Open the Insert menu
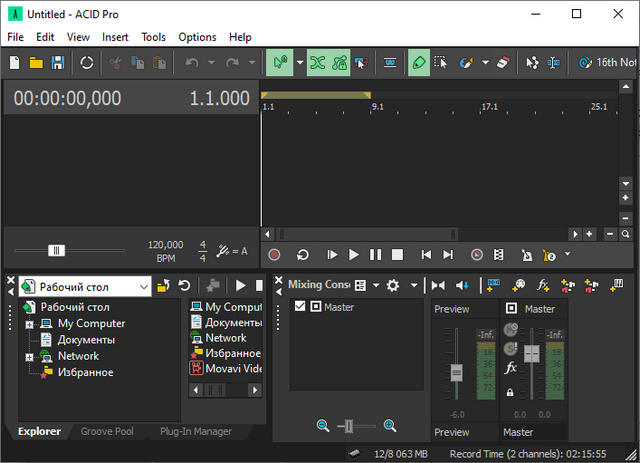The width and height of the screenshot is (640, 463). [x=115, y=37]
